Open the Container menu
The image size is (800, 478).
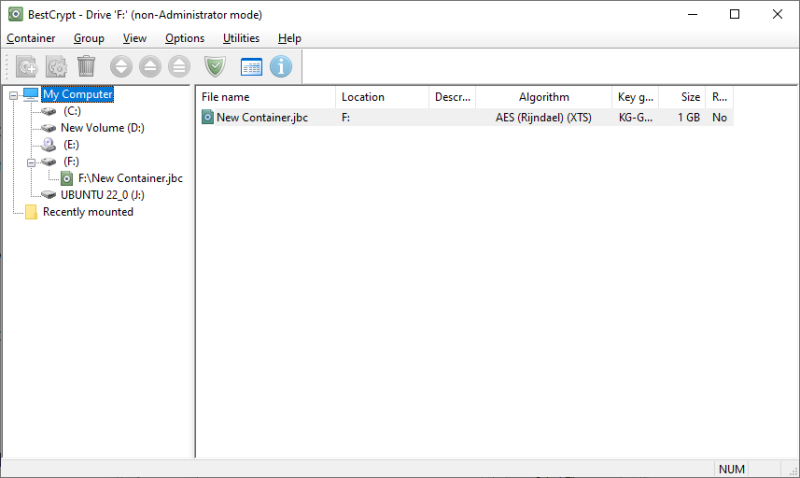click(31, 38)
